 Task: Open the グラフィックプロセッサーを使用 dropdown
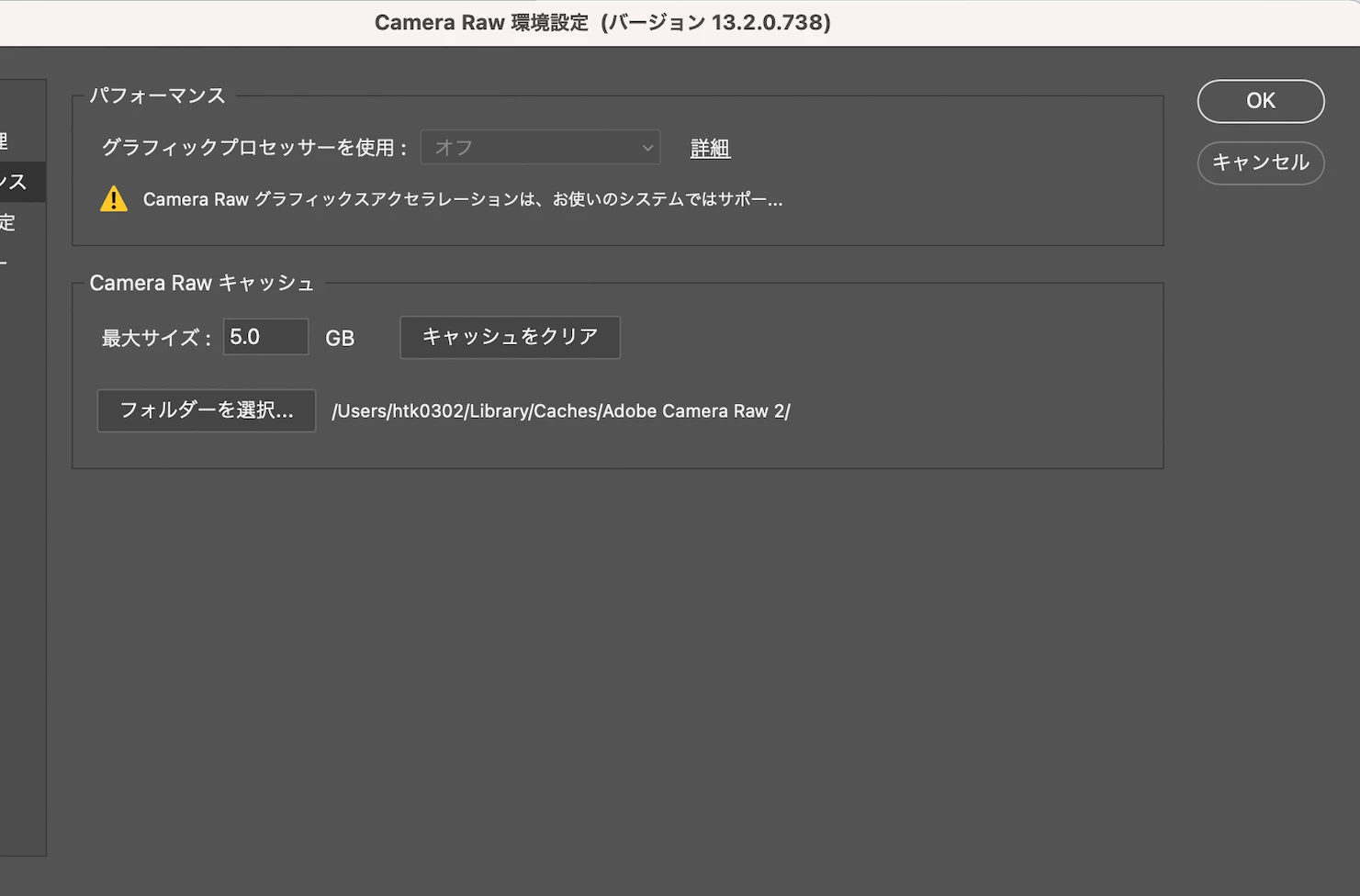point(540,148)
